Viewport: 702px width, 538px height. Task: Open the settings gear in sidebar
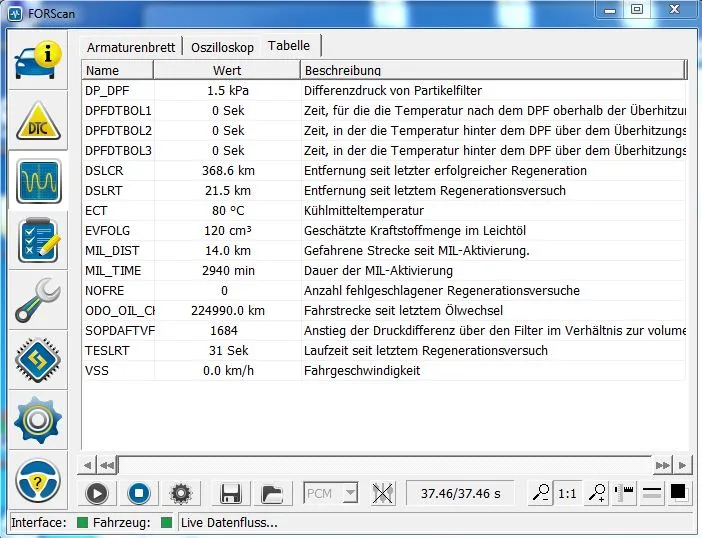point(39,420)
